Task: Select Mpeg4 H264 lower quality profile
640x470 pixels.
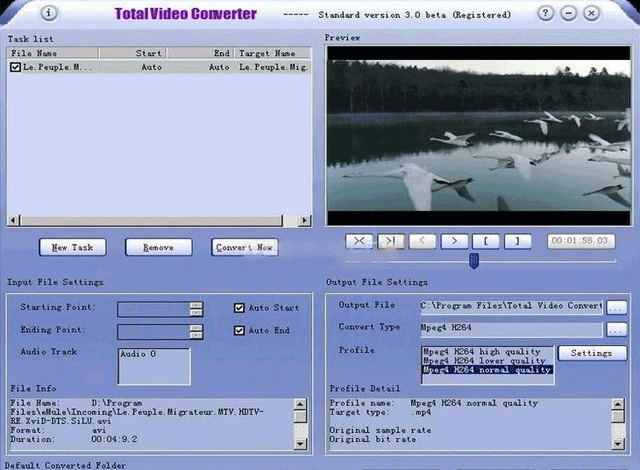Action: coord(486,361)
